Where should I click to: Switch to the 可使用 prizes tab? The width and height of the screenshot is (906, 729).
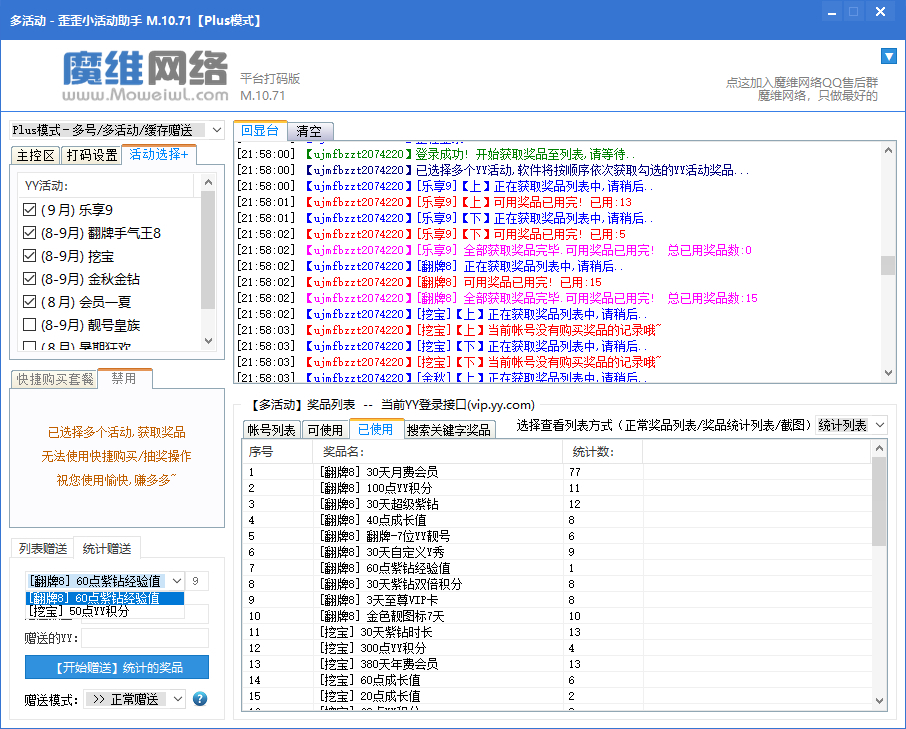pyautogui.click(x=325, y=430)
